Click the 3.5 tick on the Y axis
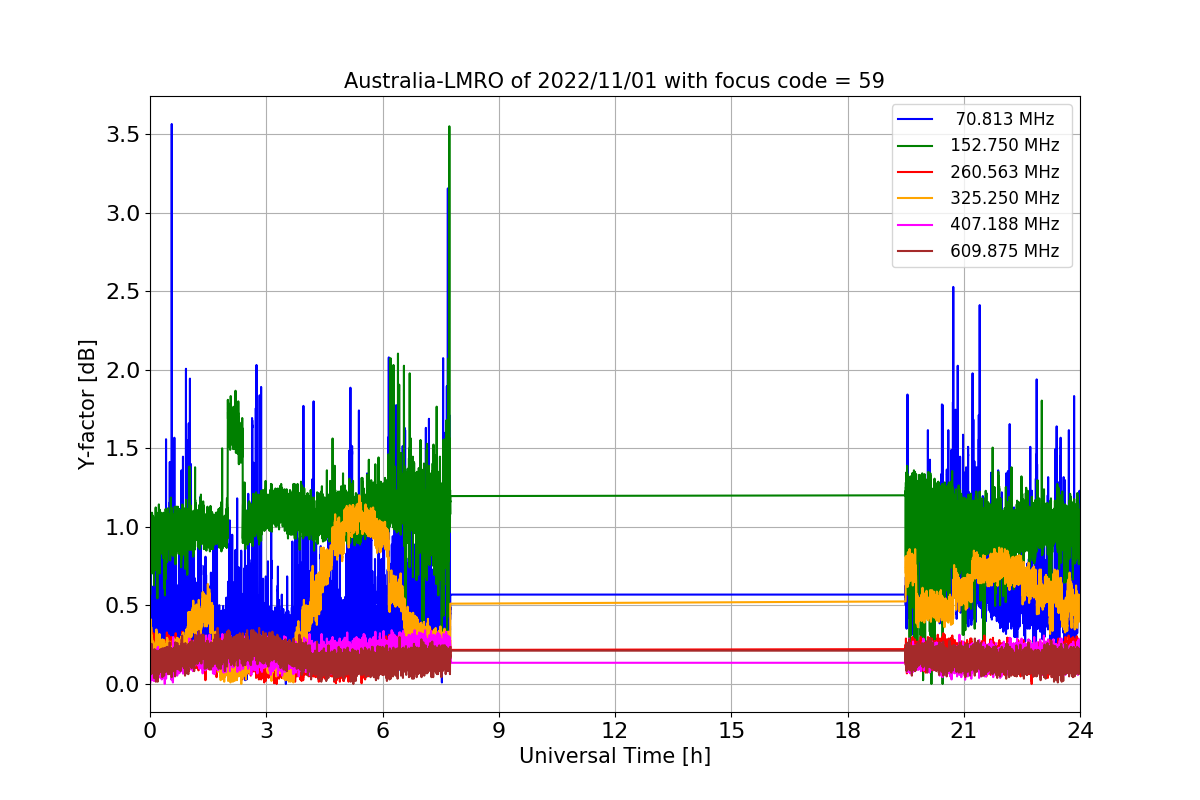Image resolution: width=1200 pixels, height=800 pixels. coord(123,135)
